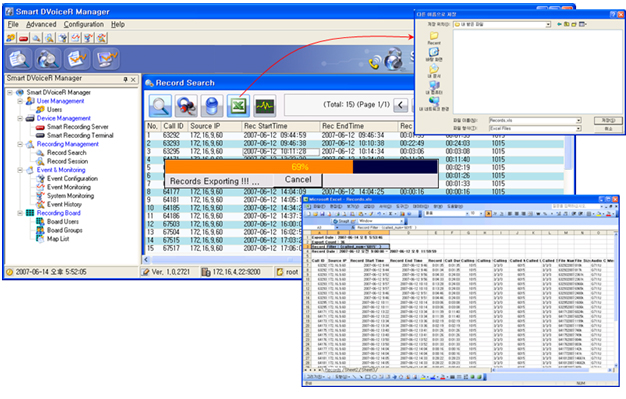Close the Smart DVoiceR Manager side panel

point(133,79)
